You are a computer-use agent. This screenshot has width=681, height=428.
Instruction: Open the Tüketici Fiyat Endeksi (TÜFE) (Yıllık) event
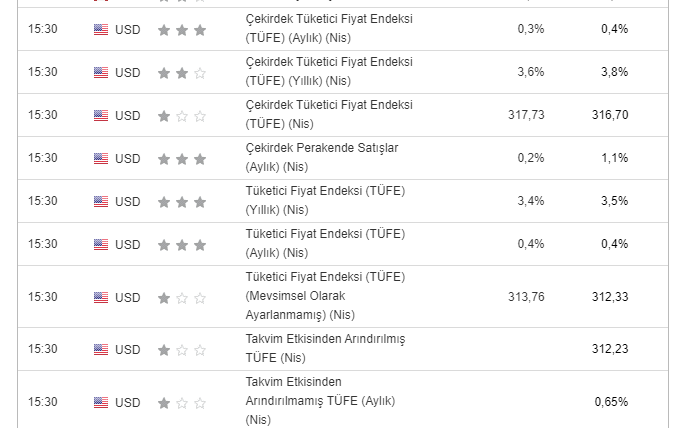324,200
